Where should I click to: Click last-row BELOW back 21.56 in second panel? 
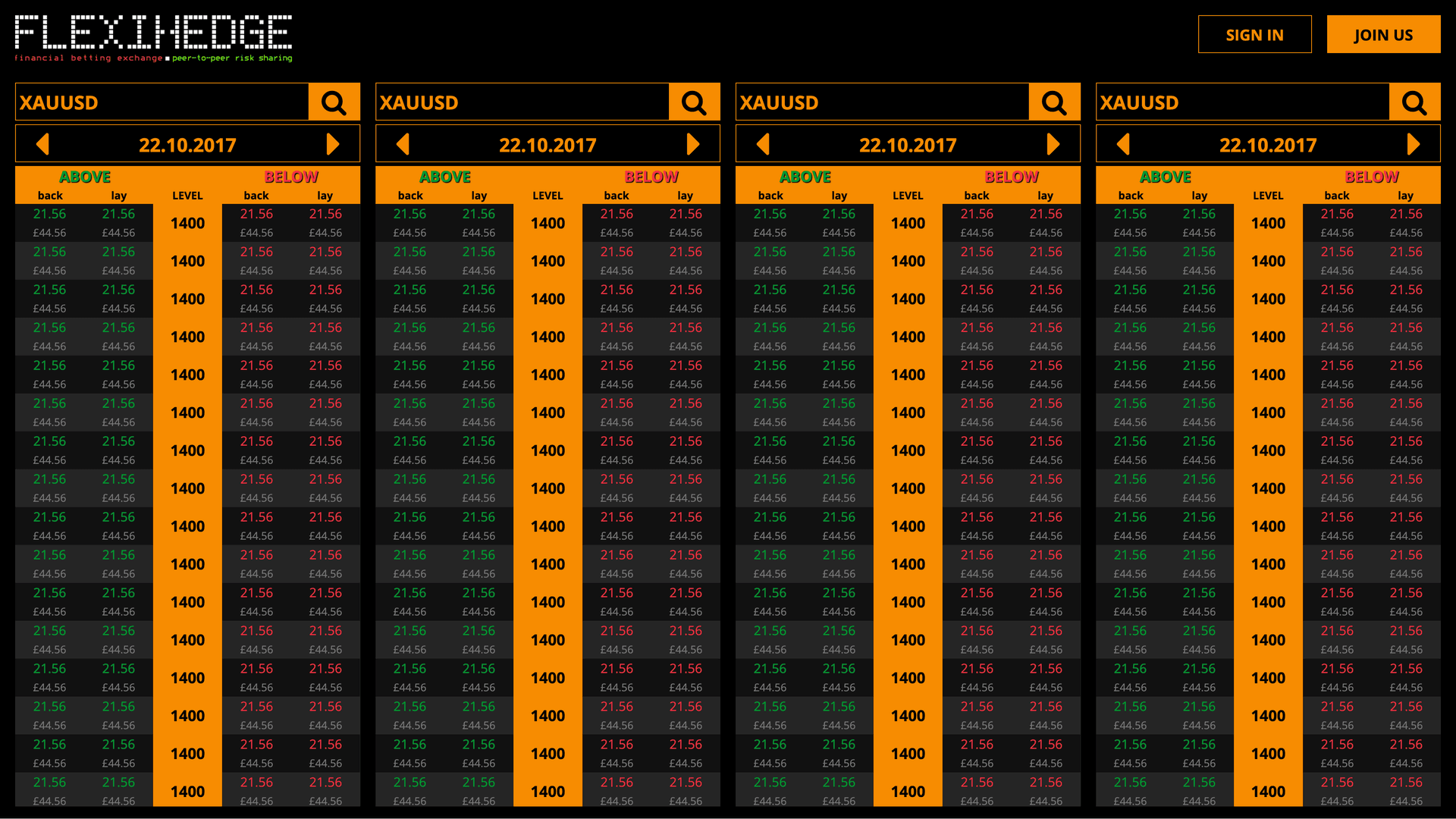coord(617,783)
